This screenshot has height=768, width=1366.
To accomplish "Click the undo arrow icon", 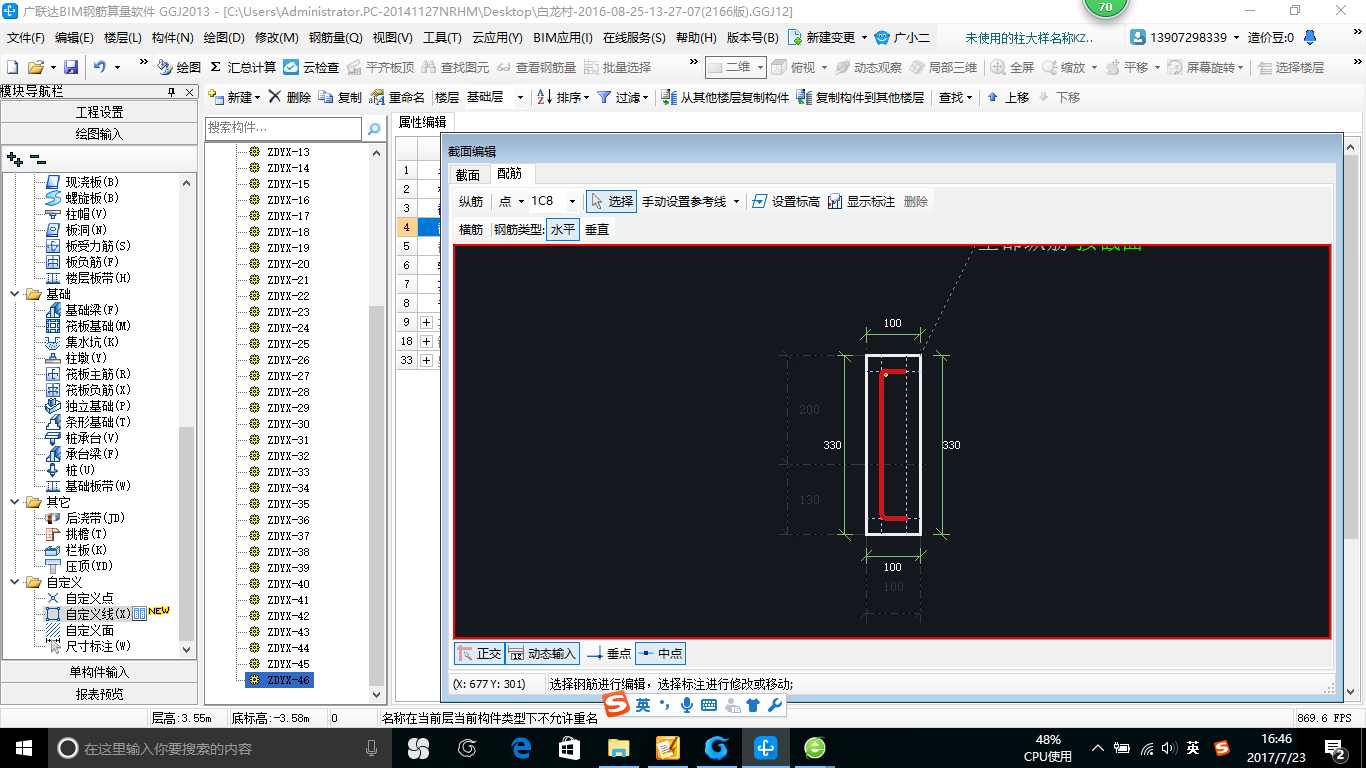I will (x=100, y=67).
